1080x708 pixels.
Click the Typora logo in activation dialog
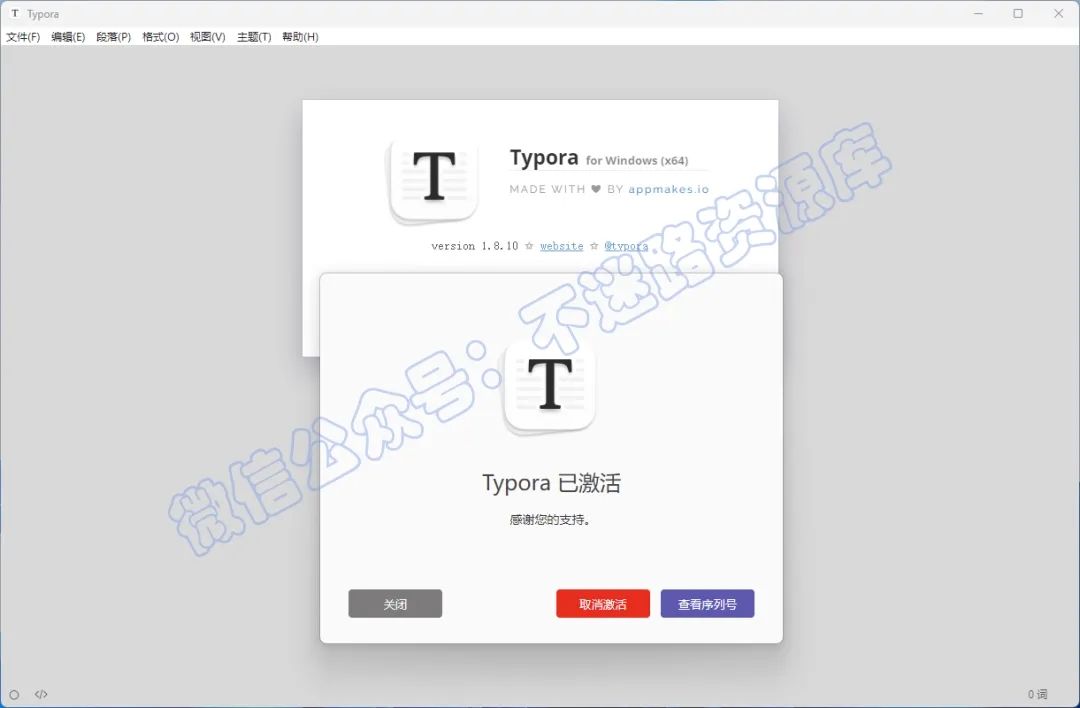(550, 387)
